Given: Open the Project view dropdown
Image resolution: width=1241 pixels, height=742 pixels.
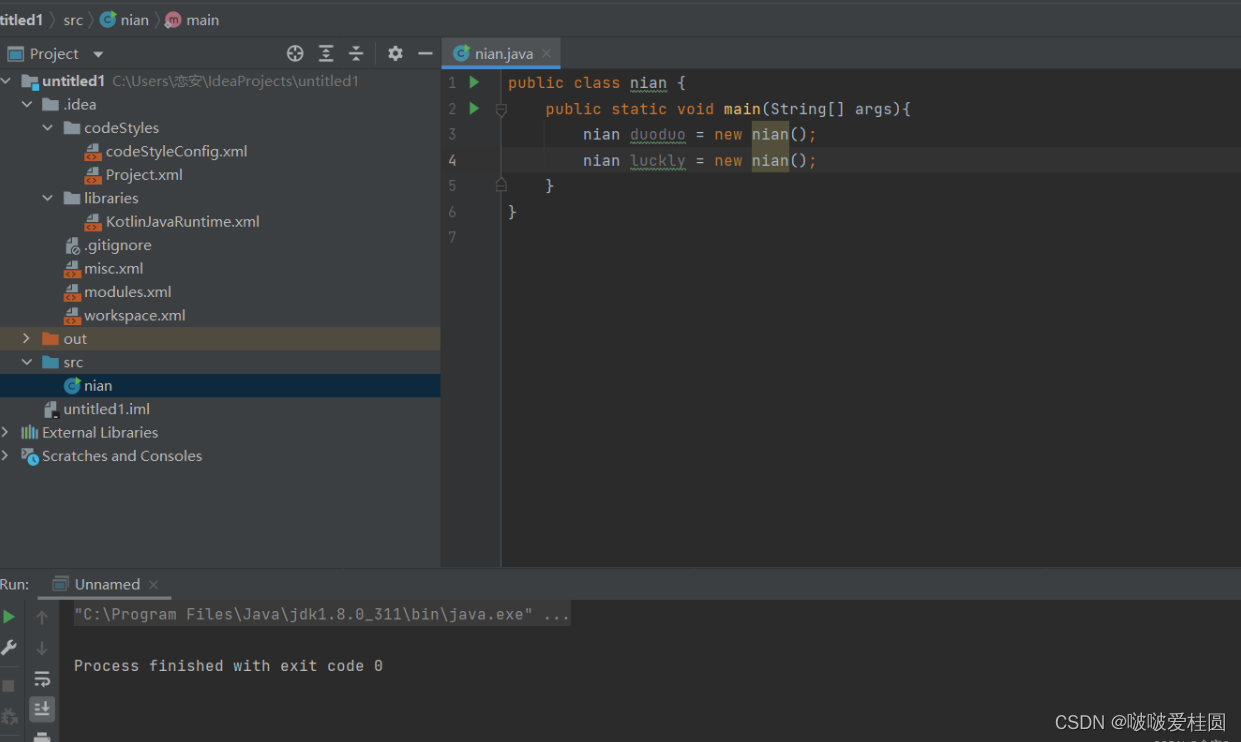Looking at the screenshot, I should pos(96,53).
